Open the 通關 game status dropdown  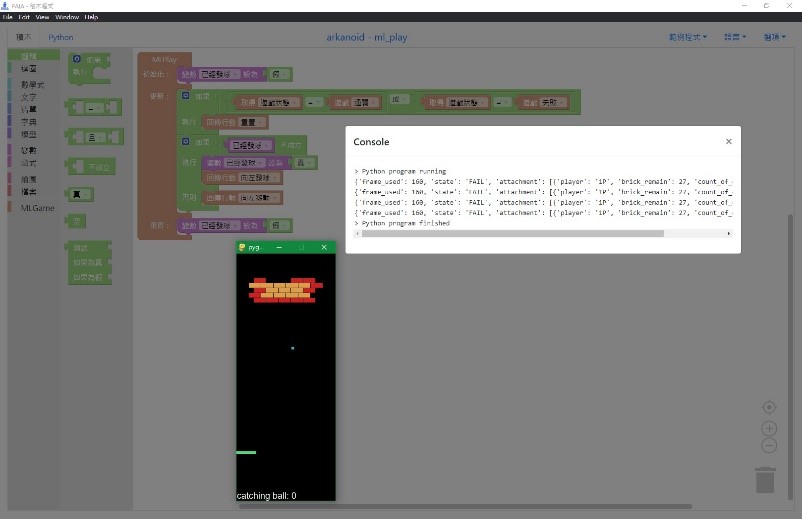pos(365,103)
